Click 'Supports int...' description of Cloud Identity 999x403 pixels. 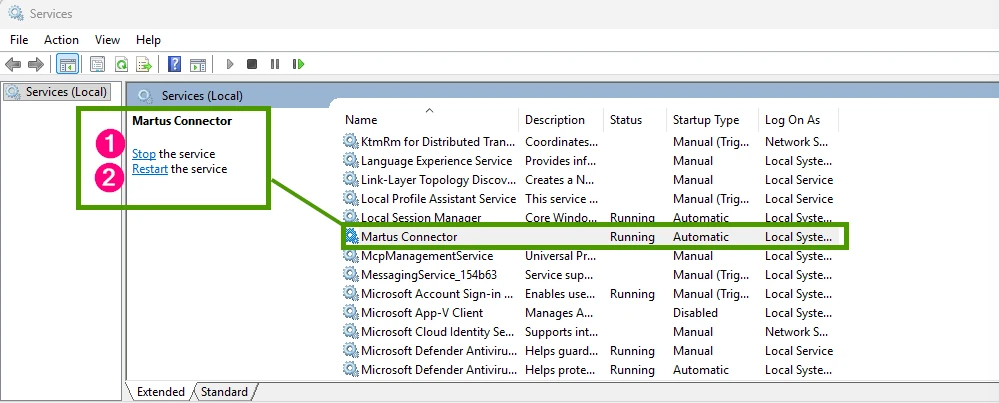(x=561, y=332)
